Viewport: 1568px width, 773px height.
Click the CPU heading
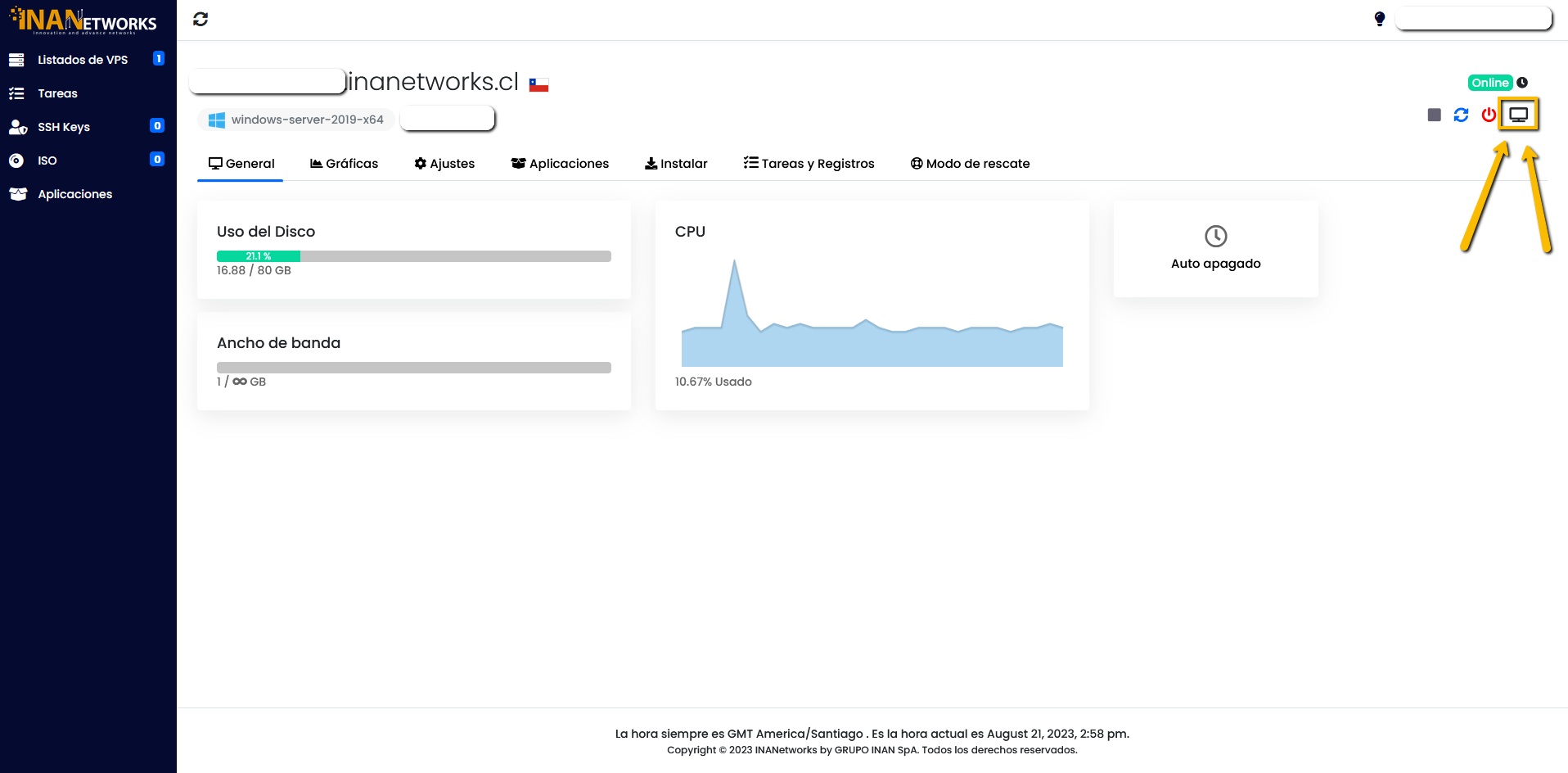pyautogui.click(x=690, y=232)
